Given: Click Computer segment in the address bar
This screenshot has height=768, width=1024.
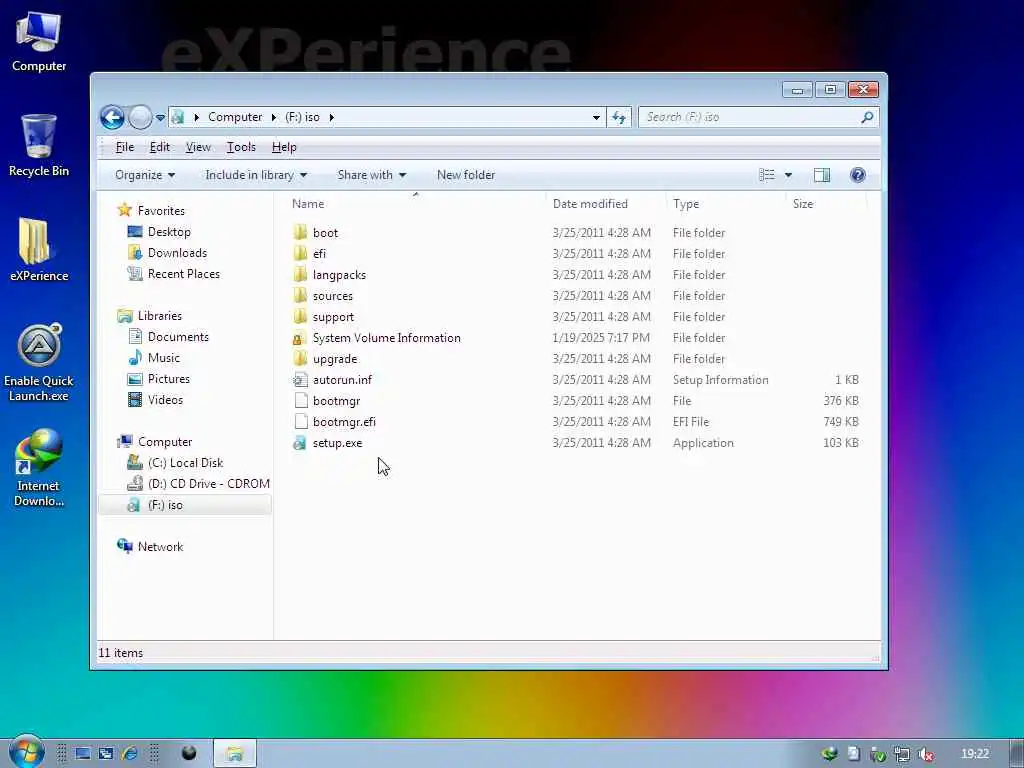Looking at the screenshot, I should (235, 117).
